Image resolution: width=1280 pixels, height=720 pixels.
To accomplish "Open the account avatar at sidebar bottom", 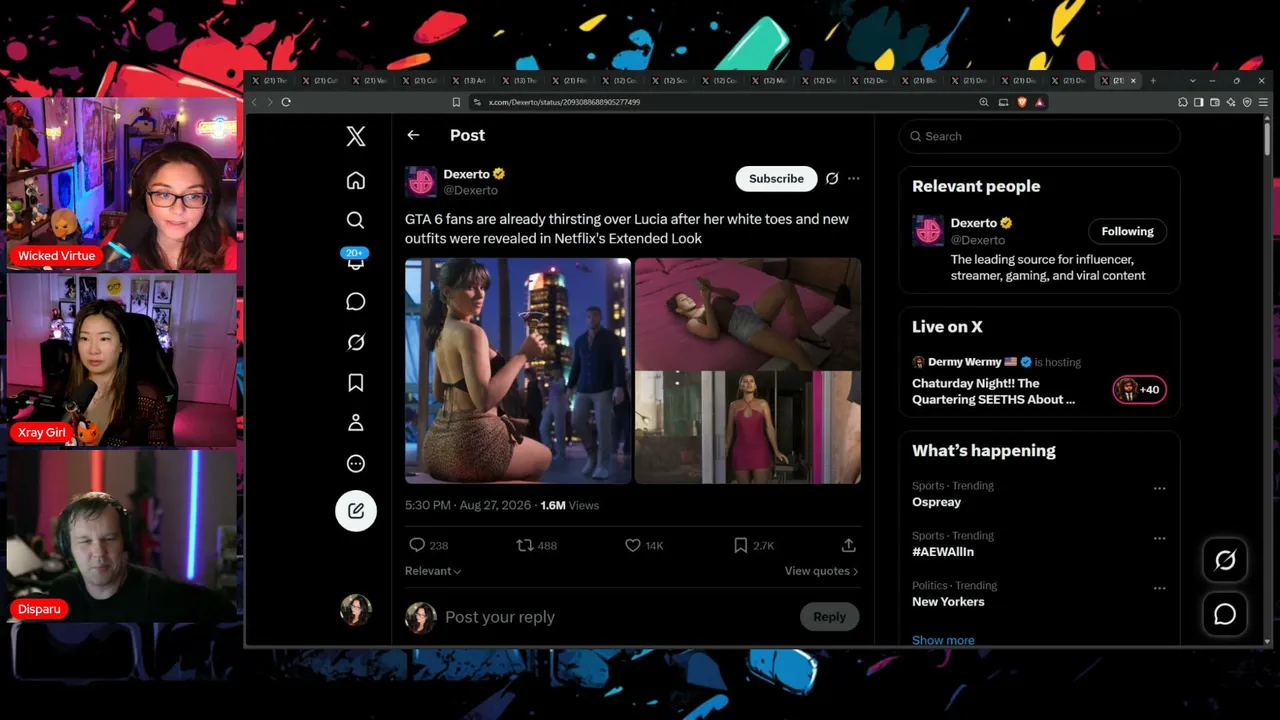I will tap(356, 609).
